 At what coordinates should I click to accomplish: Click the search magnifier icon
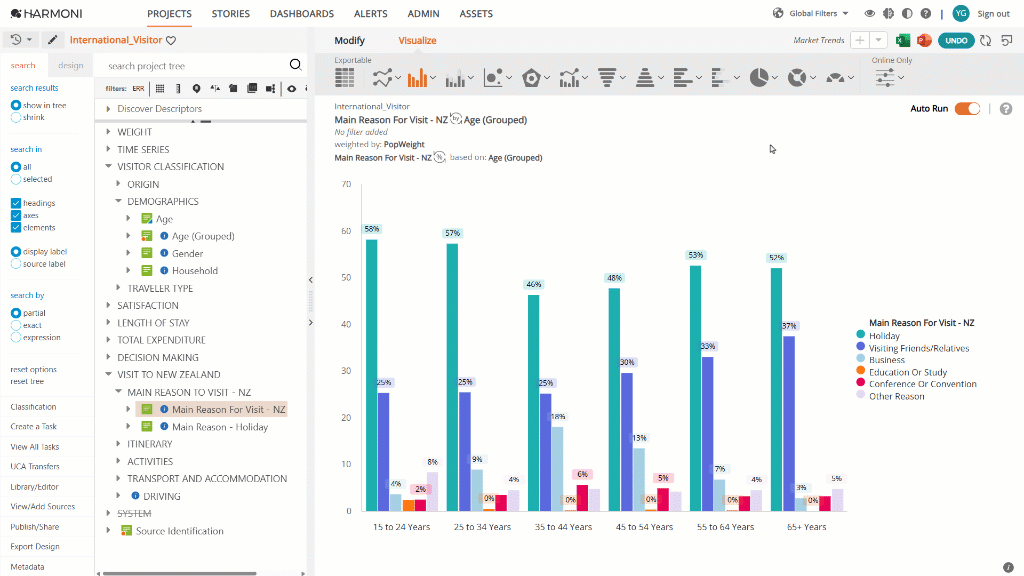coord(295,64)
